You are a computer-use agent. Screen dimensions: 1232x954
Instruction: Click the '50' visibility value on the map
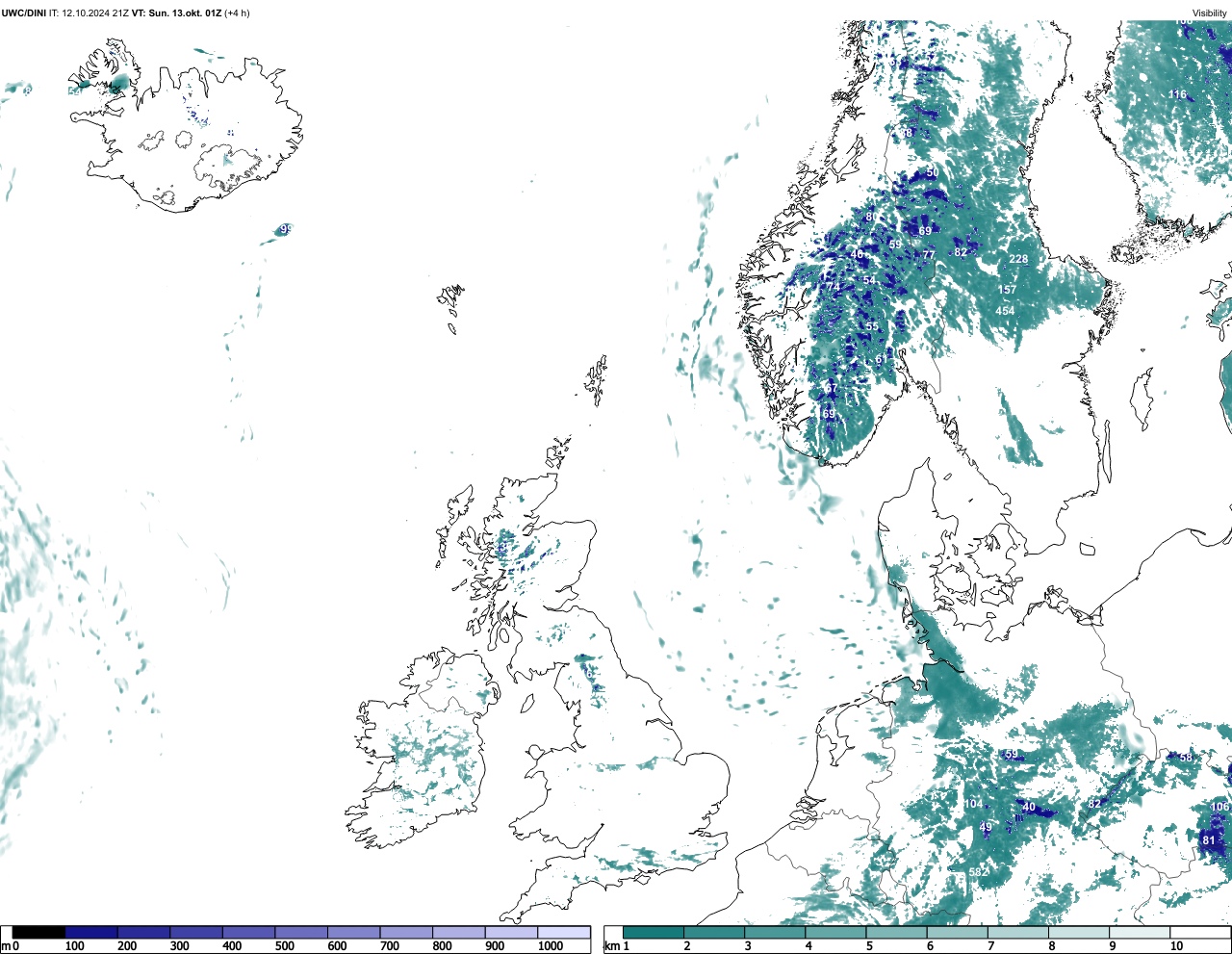[932, 173]
